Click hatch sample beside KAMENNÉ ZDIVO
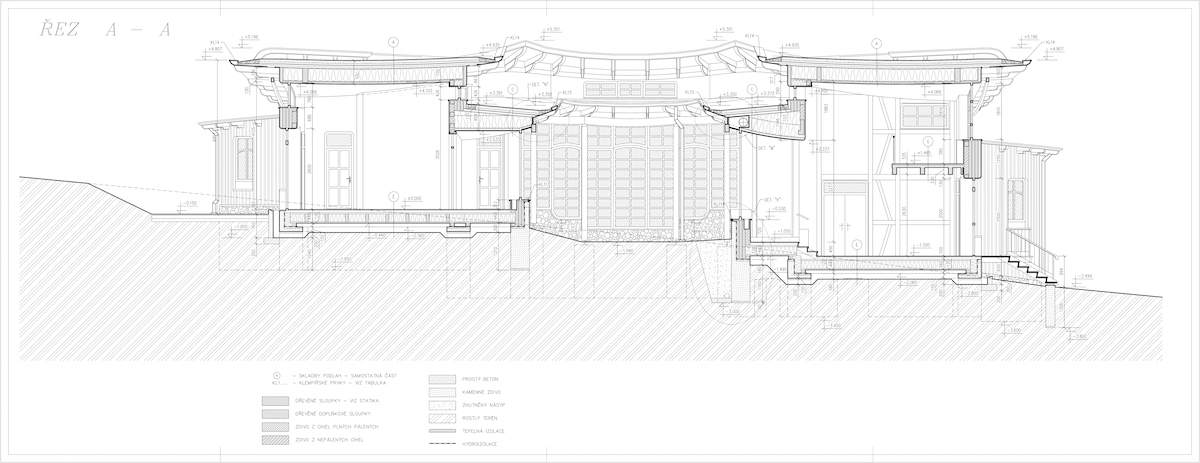Image resolution: width=1200 pixels, height=463 pixels. tap(442, 392)
